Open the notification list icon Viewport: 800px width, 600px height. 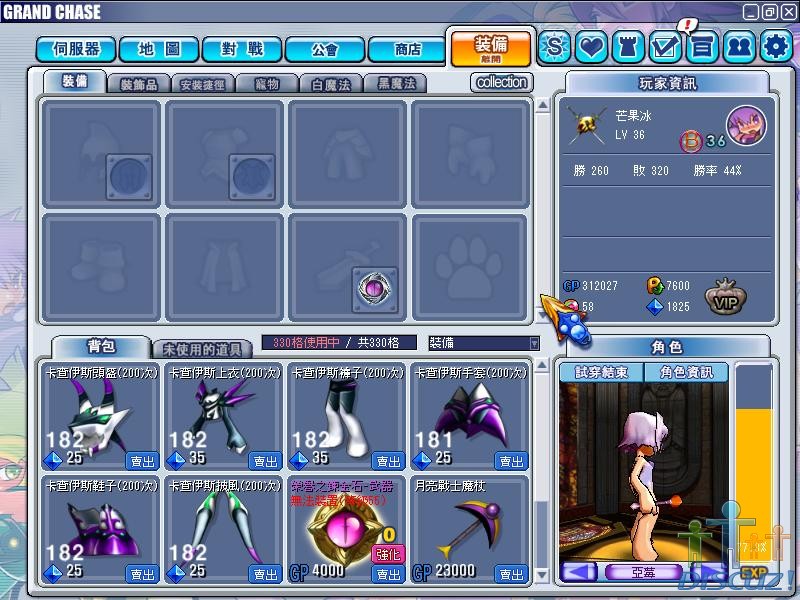coord(702,47)
